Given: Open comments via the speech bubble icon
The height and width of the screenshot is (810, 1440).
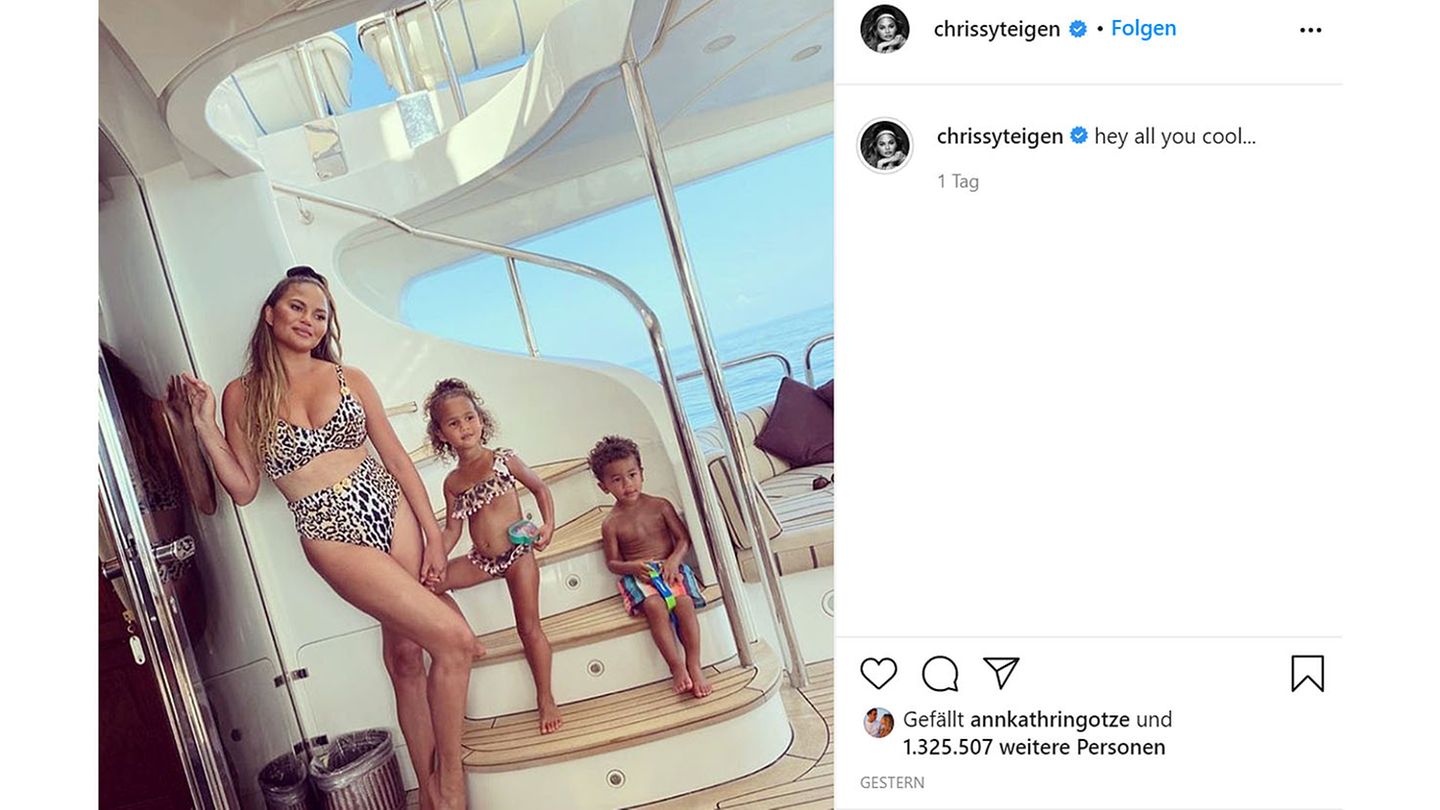Looking at the screenshot, I should tap(940, 673).
